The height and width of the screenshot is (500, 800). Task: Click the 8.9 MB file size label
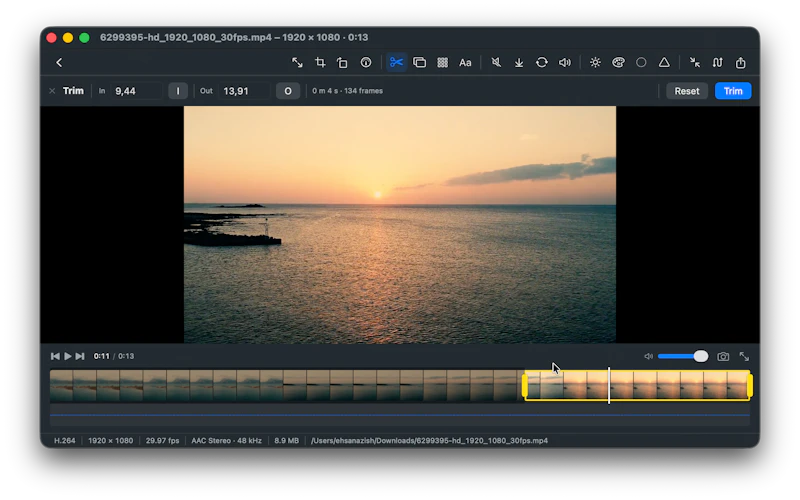(x=286, y=440)
